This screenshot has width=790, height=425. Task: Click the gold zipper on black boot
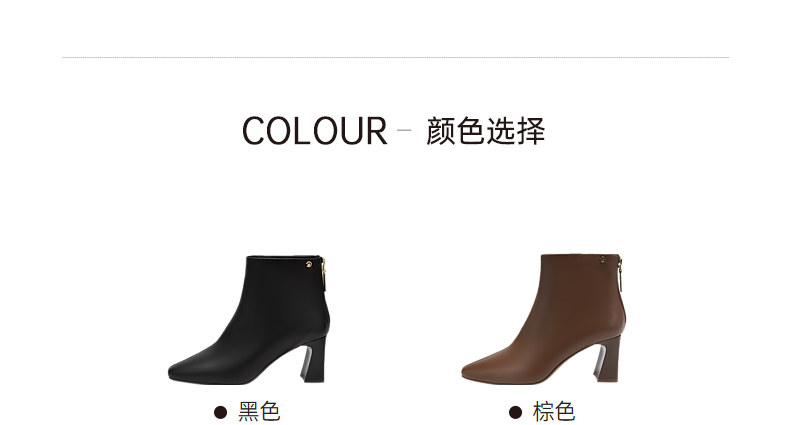(324, 275)
